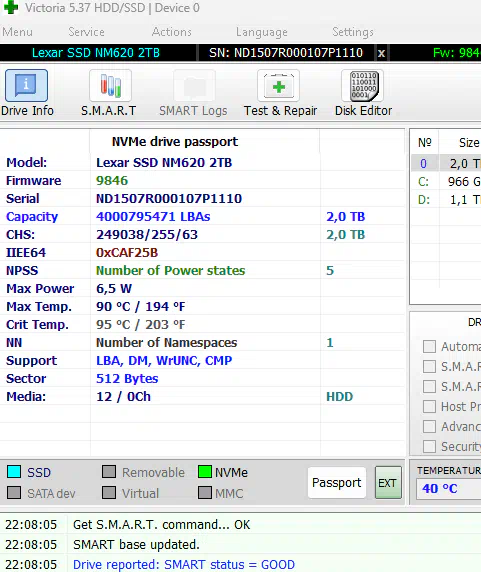Click the HDD media type cell

340,397
